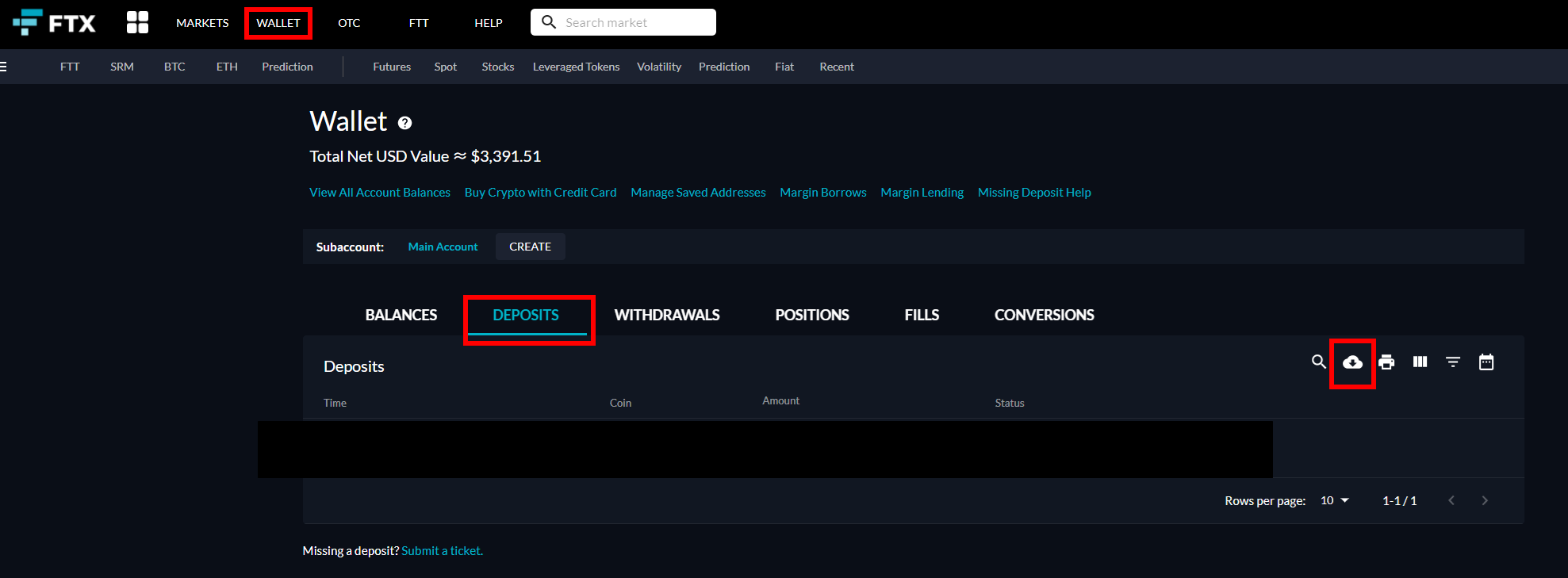Sort by Time column header
The image size is (1568, 578).
[335, 403]
